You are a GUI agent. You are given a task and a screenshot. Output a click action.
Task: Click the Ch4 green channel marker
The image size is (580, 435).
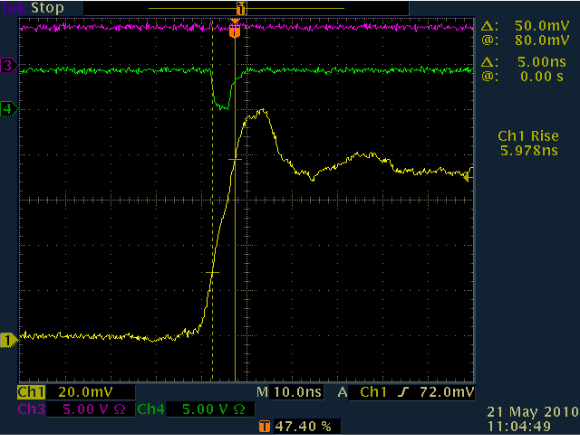coord(9,109)
